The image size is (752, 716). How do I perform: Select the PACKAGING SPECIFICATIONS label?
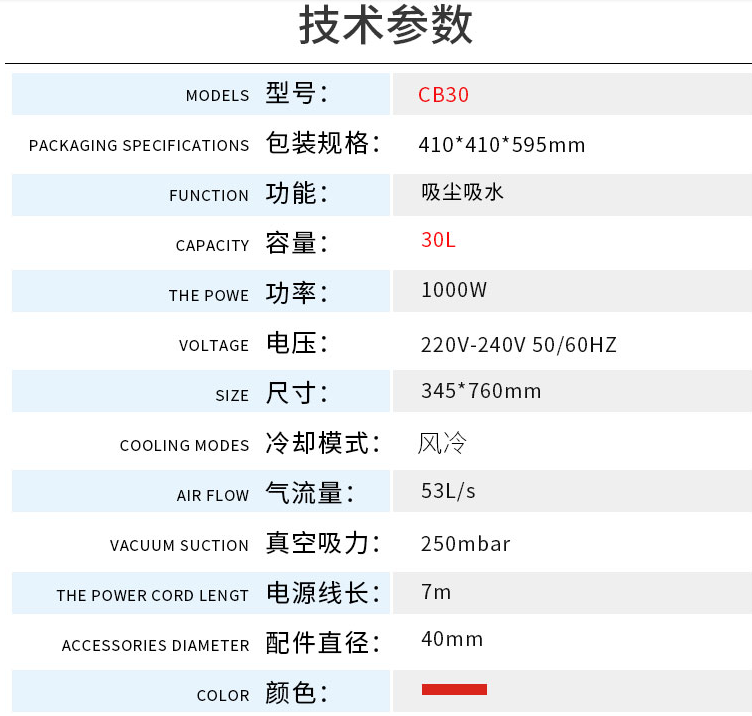pos(139,146)
